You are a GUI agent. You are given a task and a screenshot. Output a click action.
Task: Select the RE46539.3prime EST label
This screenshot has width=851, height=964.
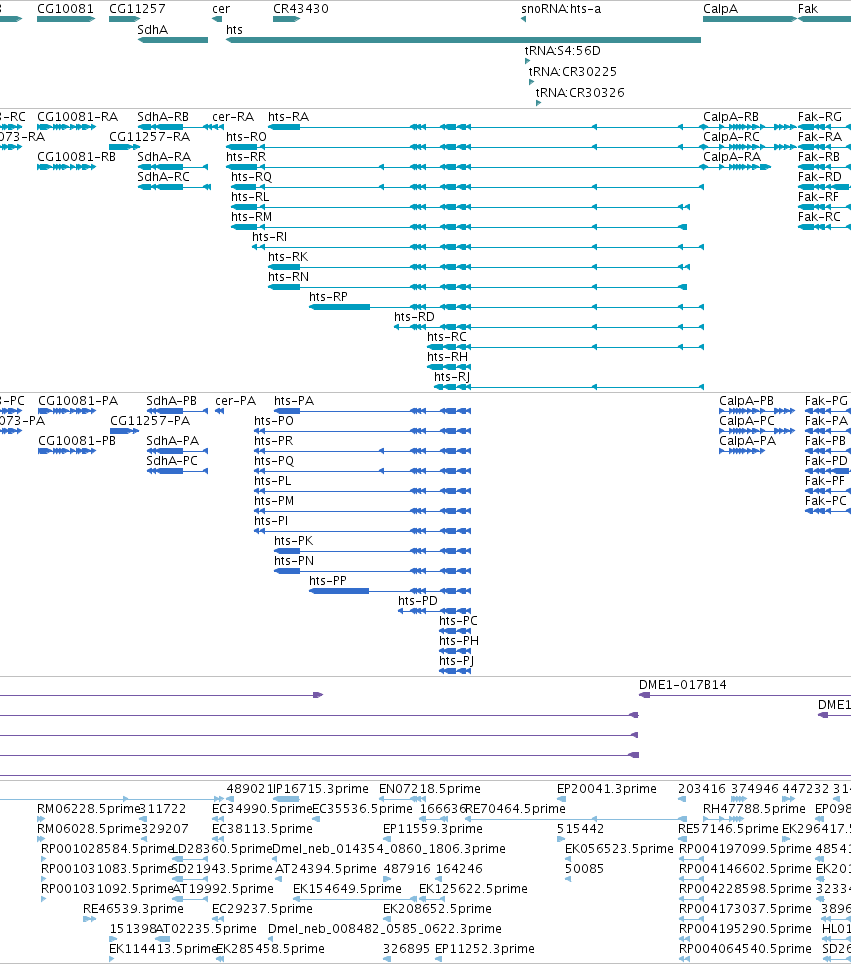coord(133,909)
